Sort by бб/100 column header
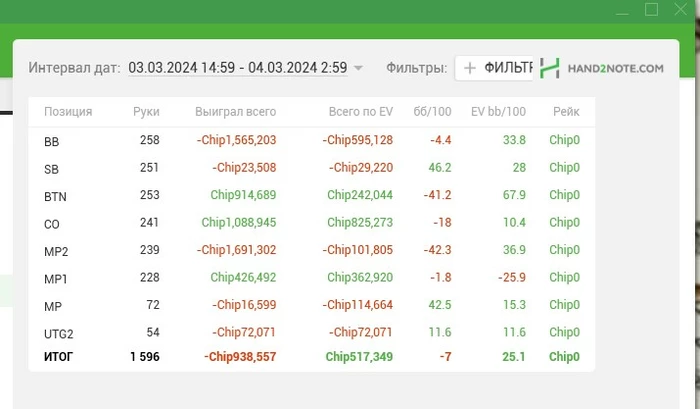 pos(432,112)
